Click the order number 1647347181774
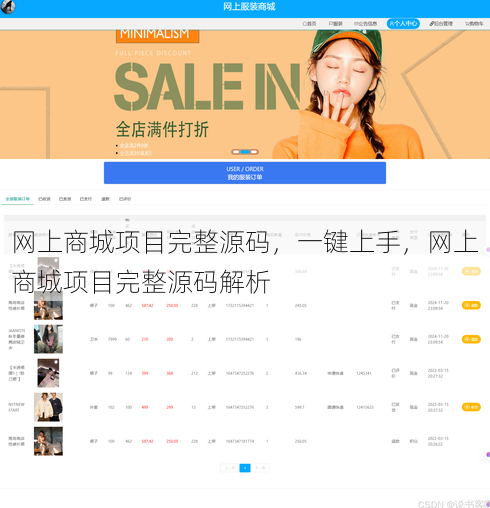This screenshot has width=490, height=508. click(240, 441)
